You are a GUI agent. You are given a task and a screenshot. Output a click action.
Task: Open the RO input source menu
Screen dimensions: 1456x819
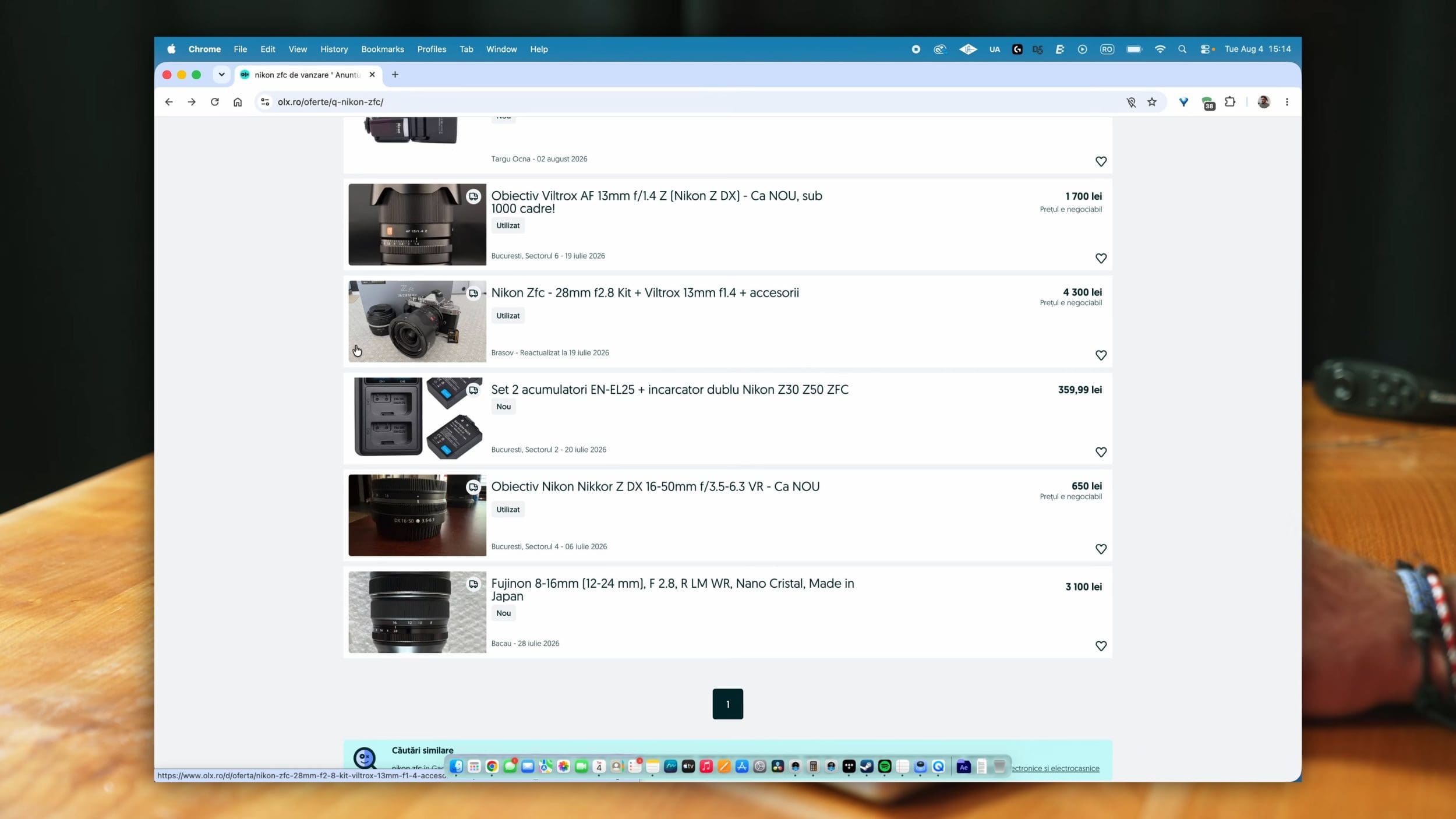coord(1107,50)
